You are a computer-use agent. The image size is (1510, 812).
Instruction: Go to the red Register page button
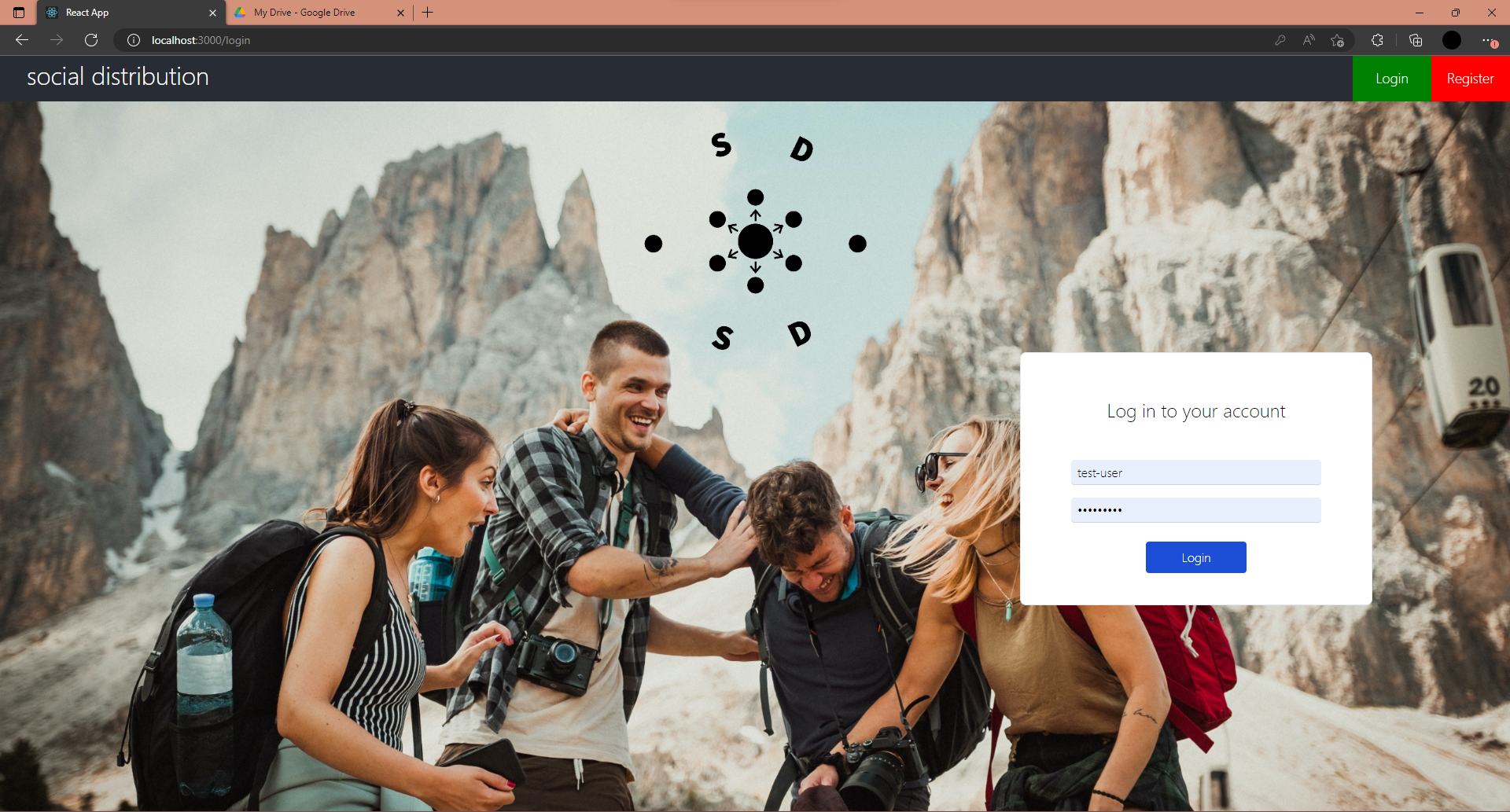tap(1471, 79)
